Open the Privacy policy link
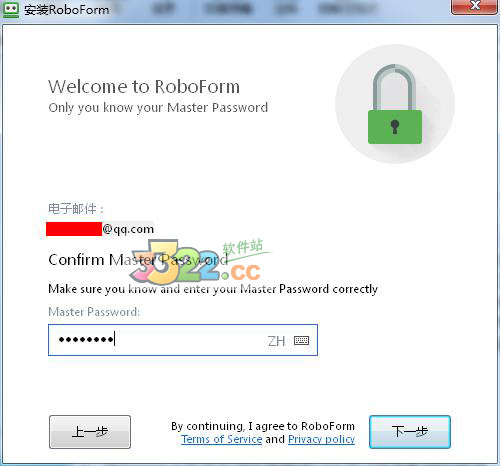500x466 pixels. click(x=321, y=439)
